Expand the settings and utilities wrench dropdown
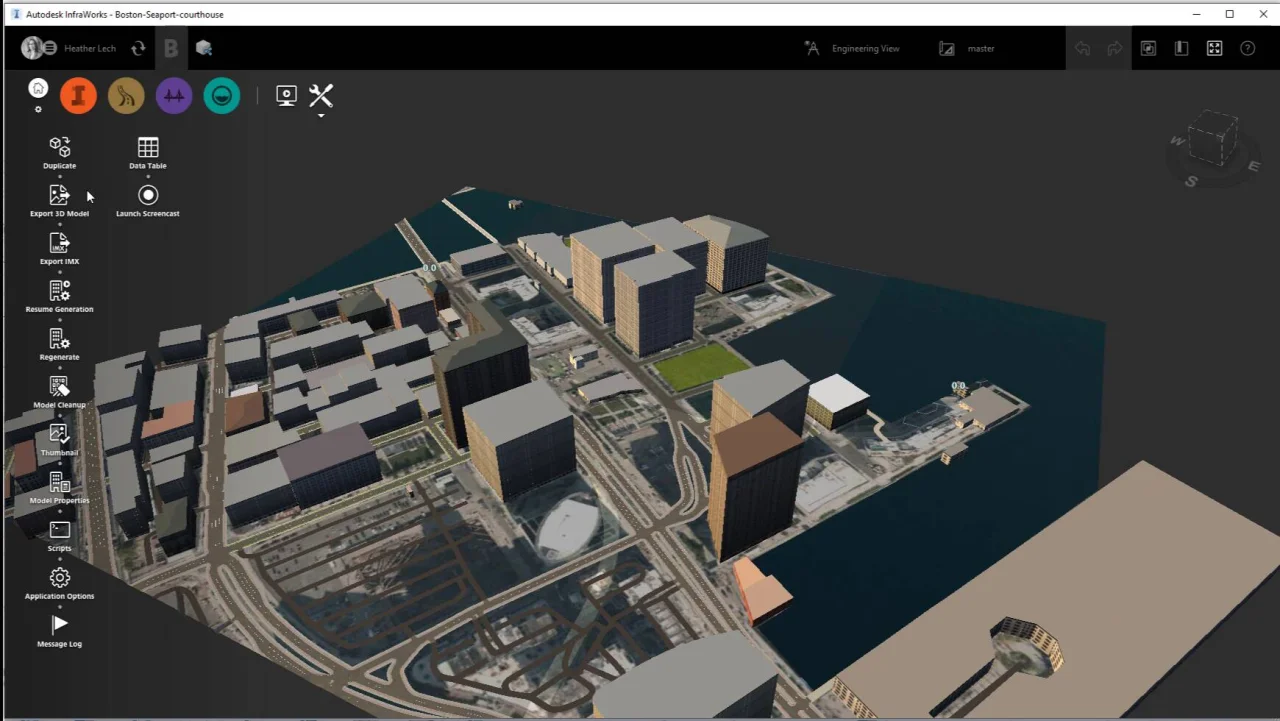This screenshot has height=721, width=1280. point(321,98)
